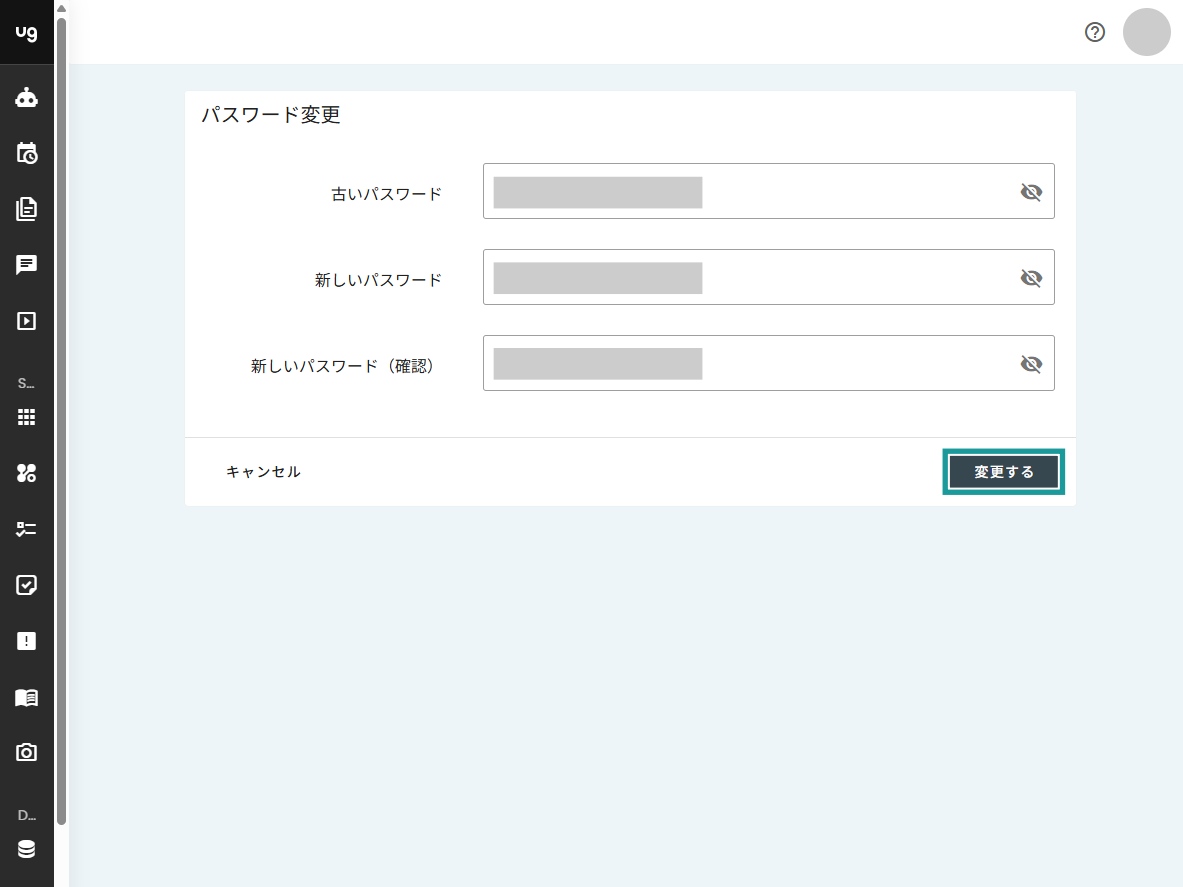The image size is (1183, 887).
Task: Open the chat message icon in the sidebar
Action: tap(26, 265)
